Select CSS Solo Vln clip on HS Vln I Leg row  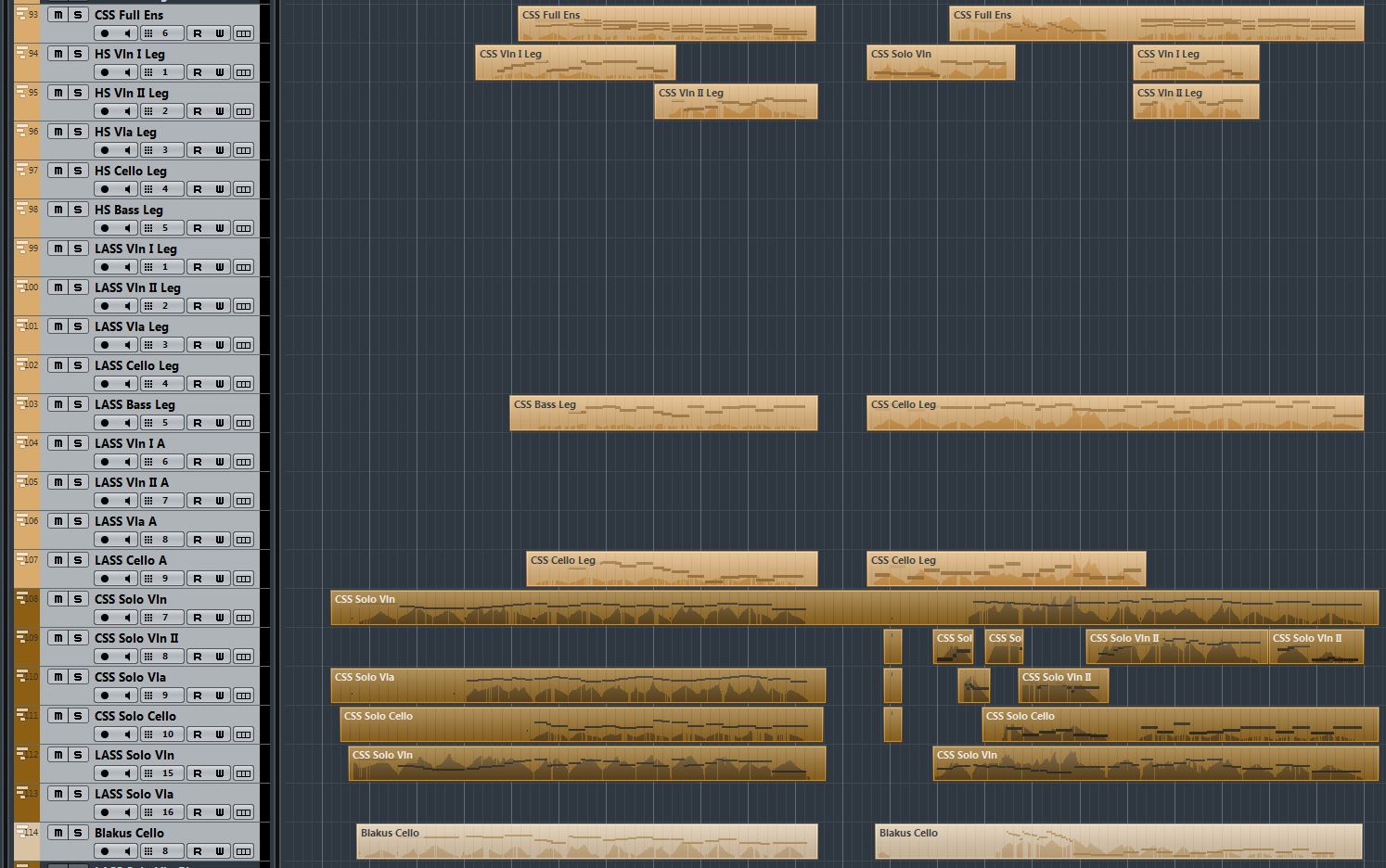(x=941, y=63)
